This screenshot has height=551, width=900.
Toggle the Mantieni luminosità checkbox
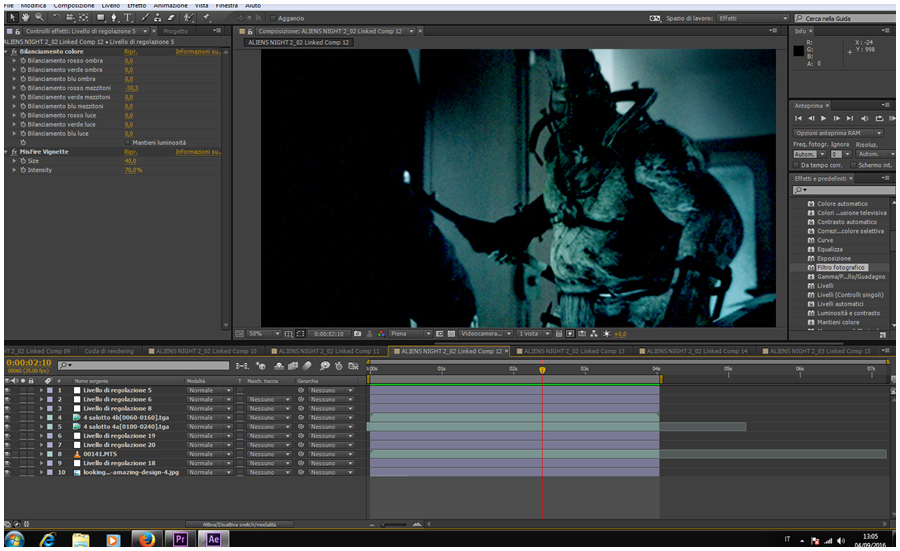pos(127,142)
